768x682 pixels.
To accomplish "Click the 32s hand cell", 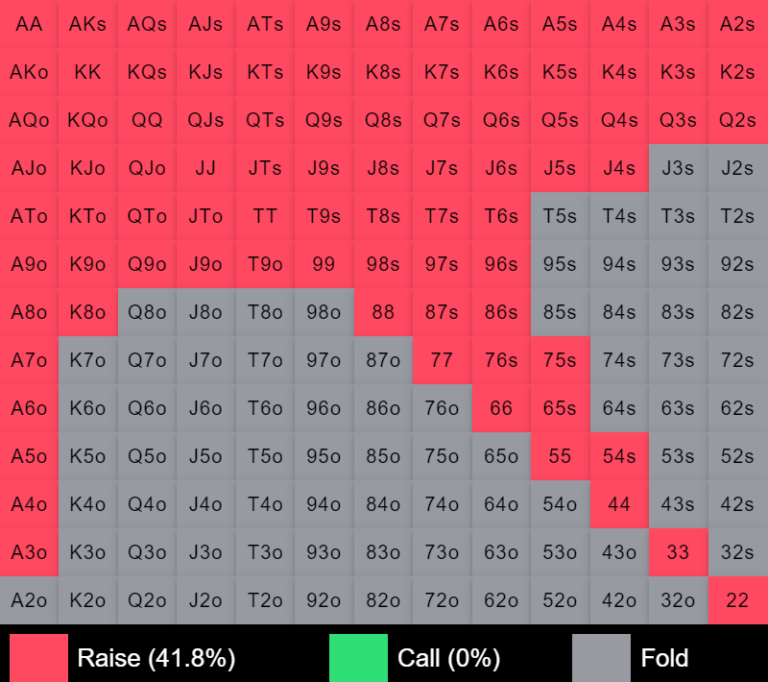I will click(737, 552).
